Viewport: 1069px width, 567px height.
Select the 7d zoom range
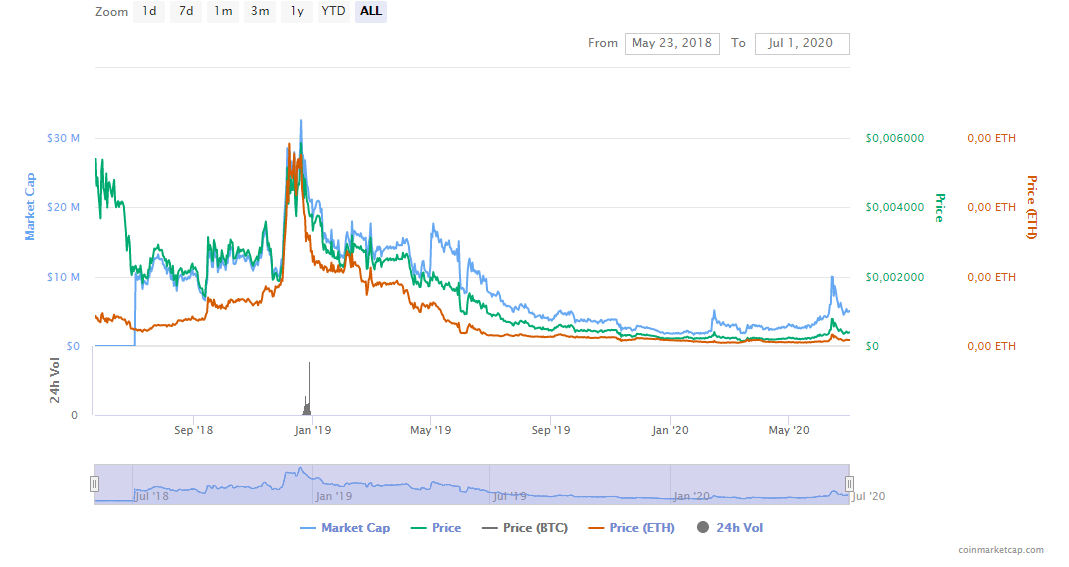coord(185,12)
